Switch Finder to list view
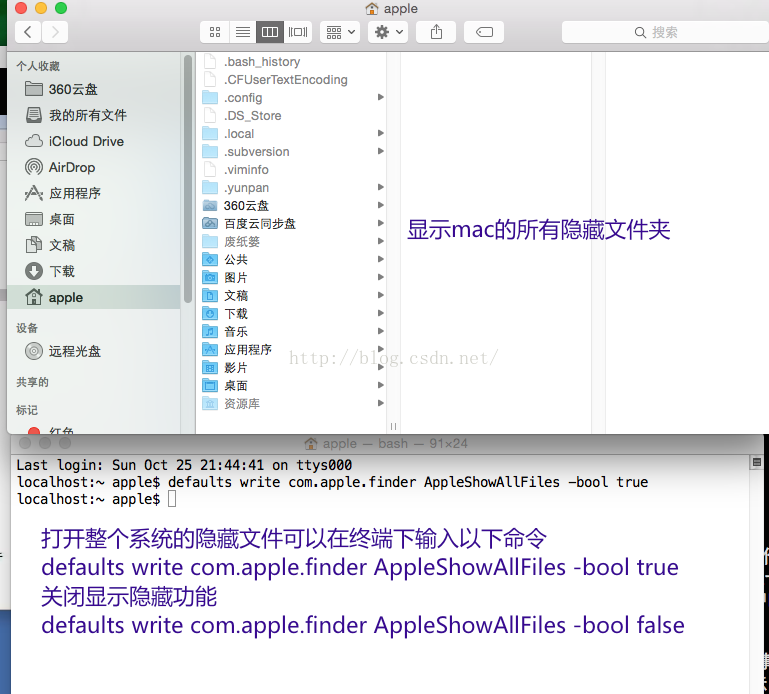769x694 pixels. (242, 32)
